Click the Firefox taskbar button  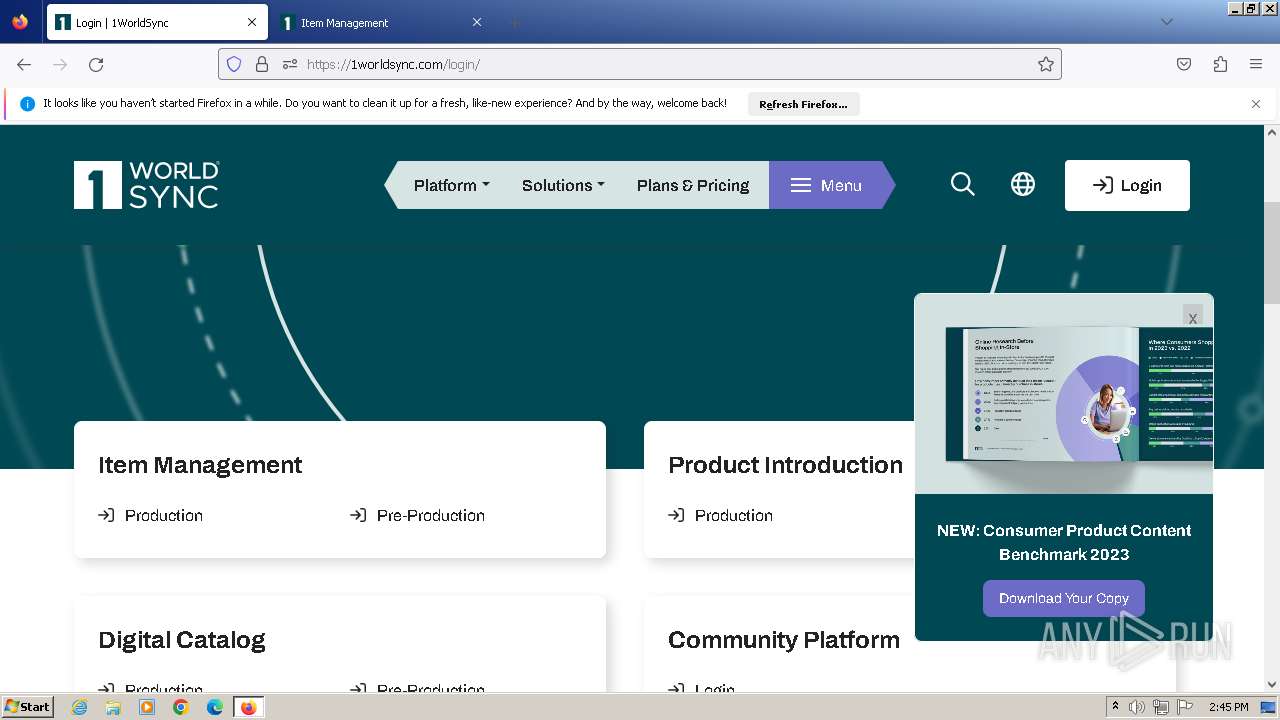point(248,707)
